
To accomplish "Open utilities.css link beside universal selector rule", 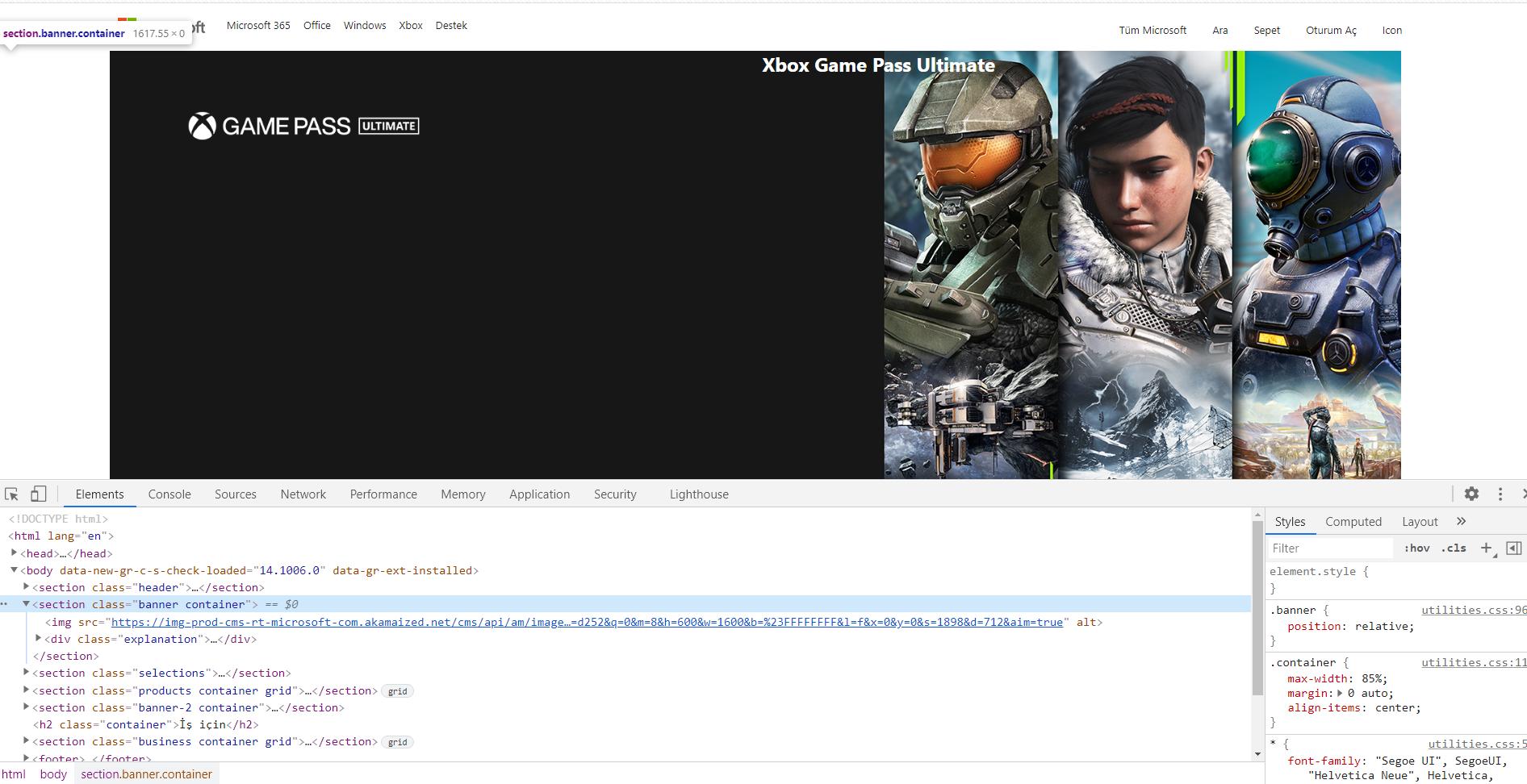I will pyautogui.click(x=1476, y=744).
